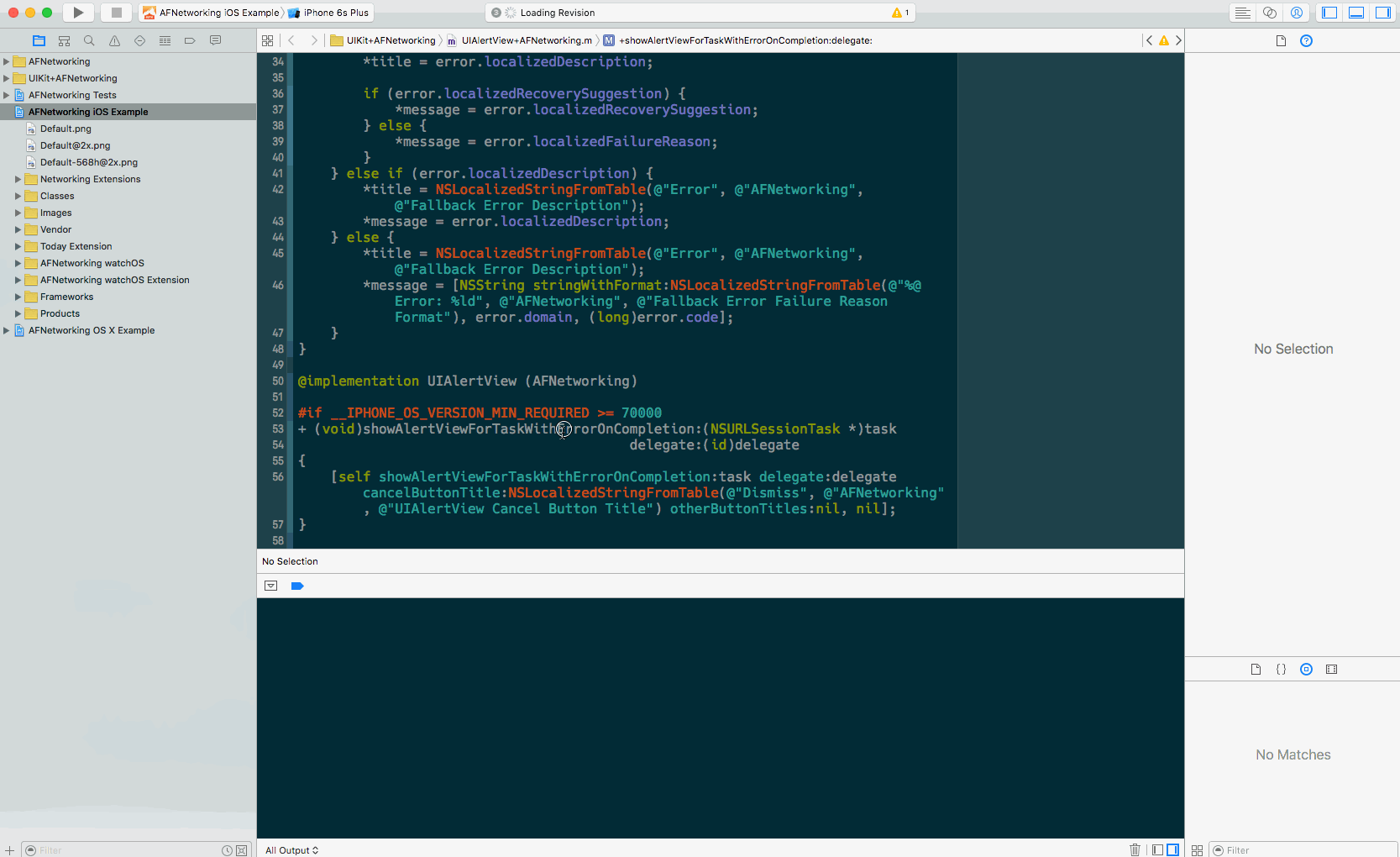This screenshot has height=857, width=1400.
Task: Open the Assistant editor
Action: 1270,12
